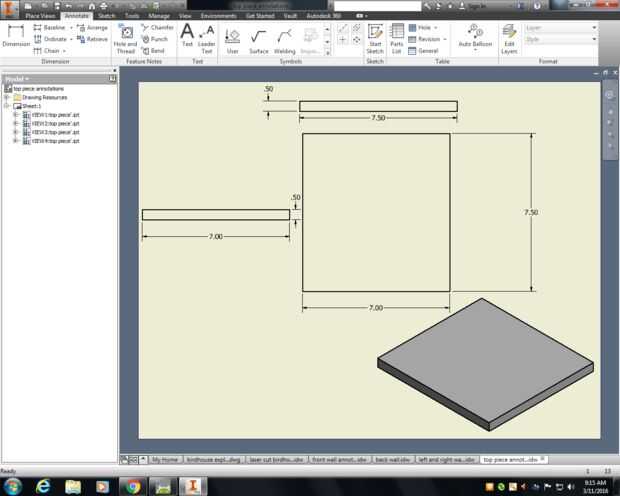Switch to the Manage ribbon tab
Viewport: 620px width, 496px height.
[159, 16]
